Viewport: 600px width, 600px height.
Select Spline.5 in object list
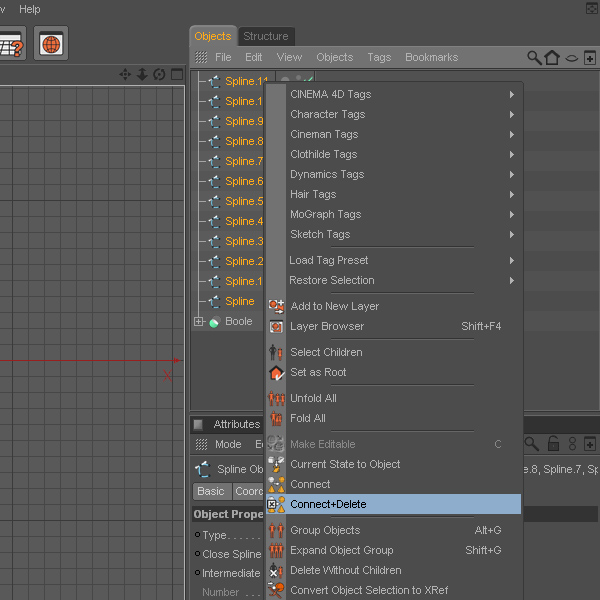[244, 201]
